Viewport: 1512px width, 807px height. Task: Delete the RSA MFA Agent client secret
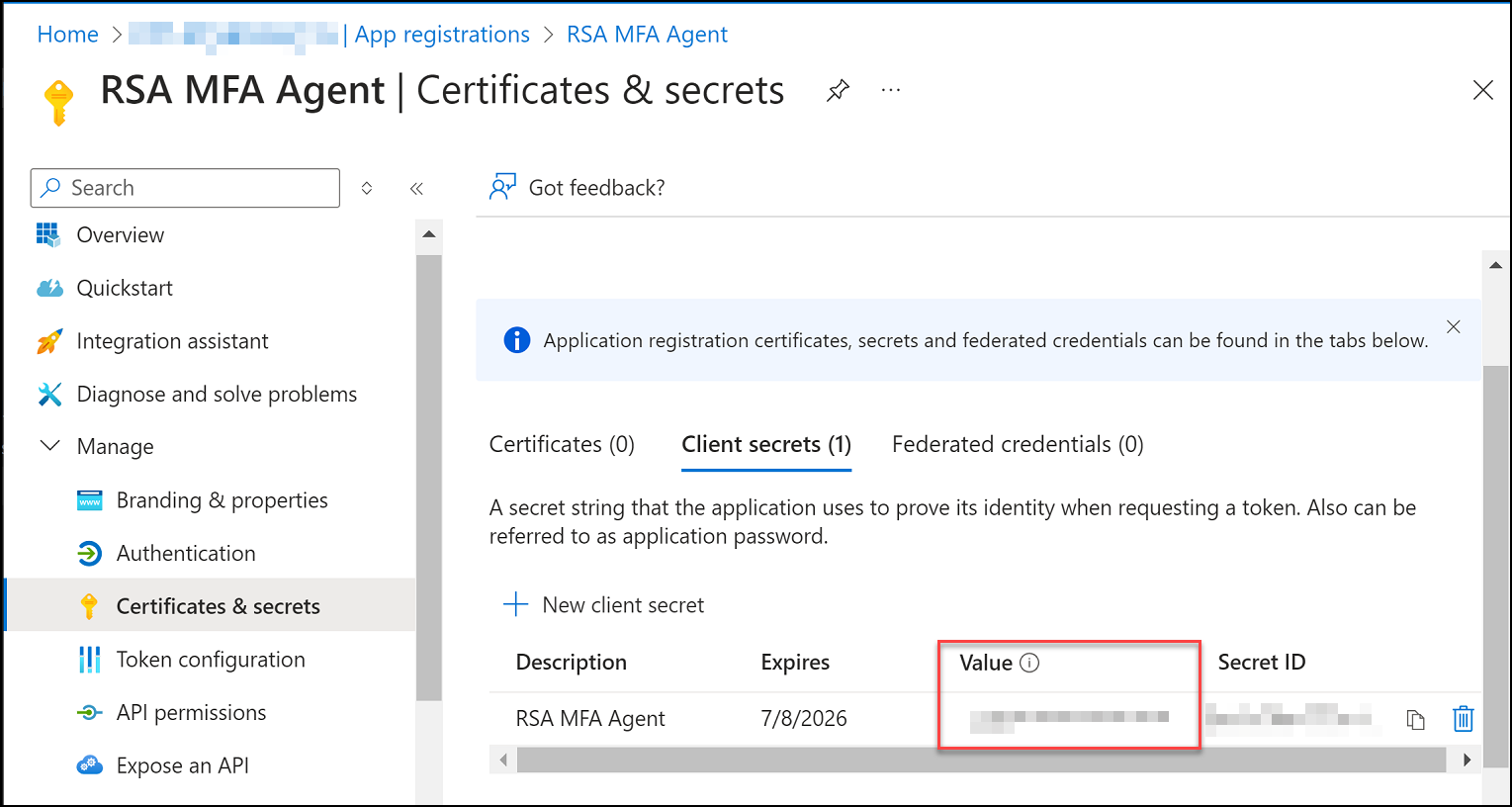[x=1463, y=719]
